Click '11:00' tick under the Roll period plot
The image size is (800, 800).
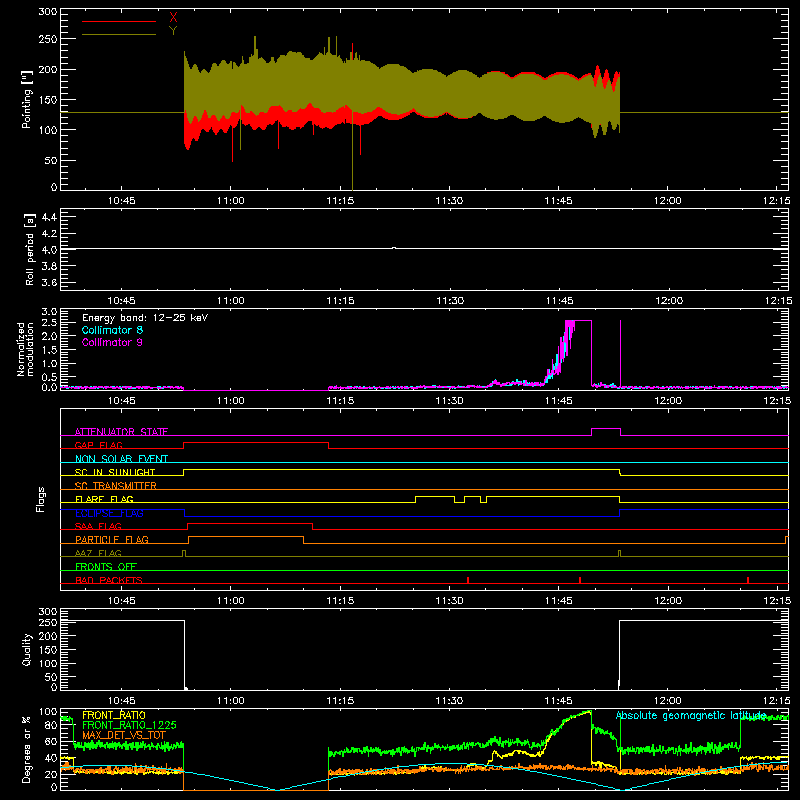point(231,301)
